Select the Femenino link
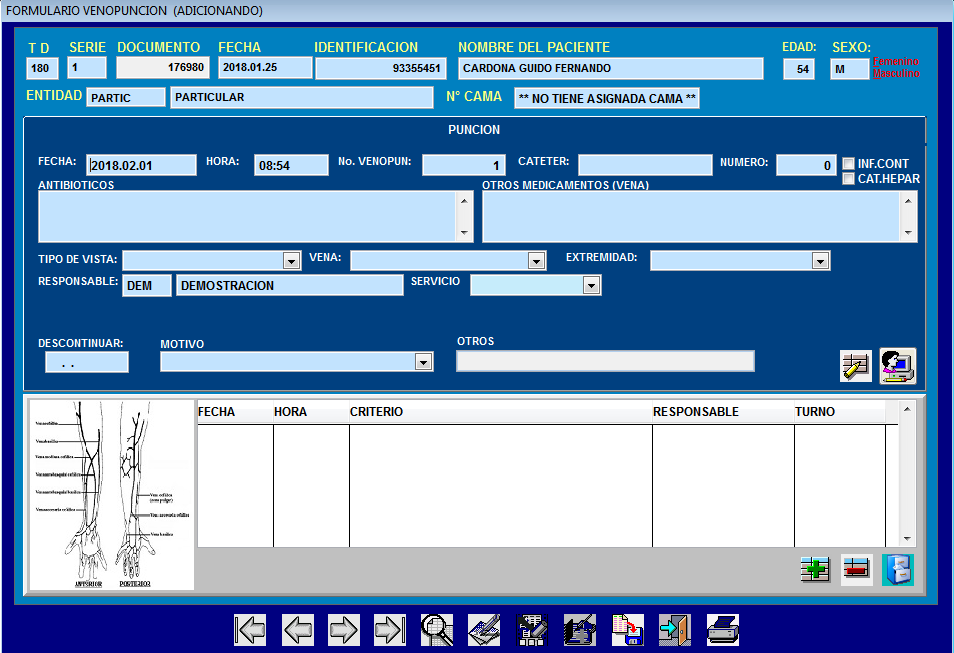Viewport: 954px width, 653px height. [896, 61]
